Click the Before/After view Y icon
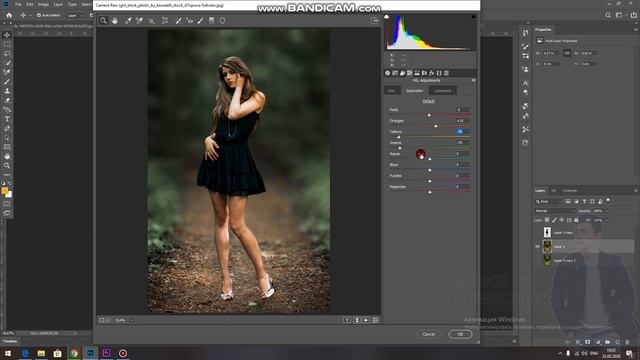Image resolution: width=640 pixels, height=360 pixels. [x=347, y=320]
